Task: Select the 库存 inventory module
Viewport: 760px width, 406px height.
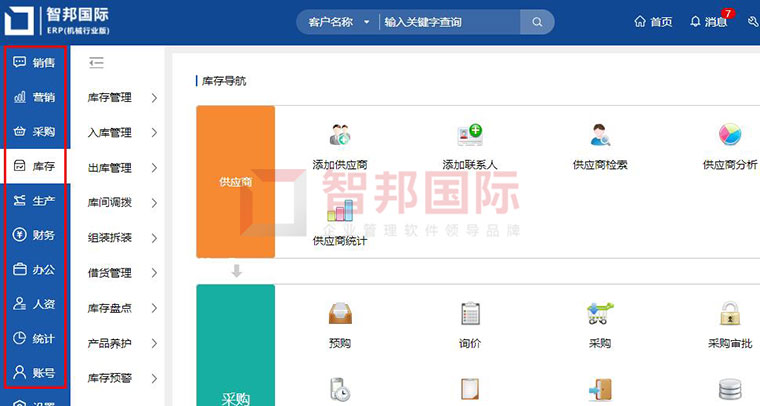Action: tap(34, 166)
